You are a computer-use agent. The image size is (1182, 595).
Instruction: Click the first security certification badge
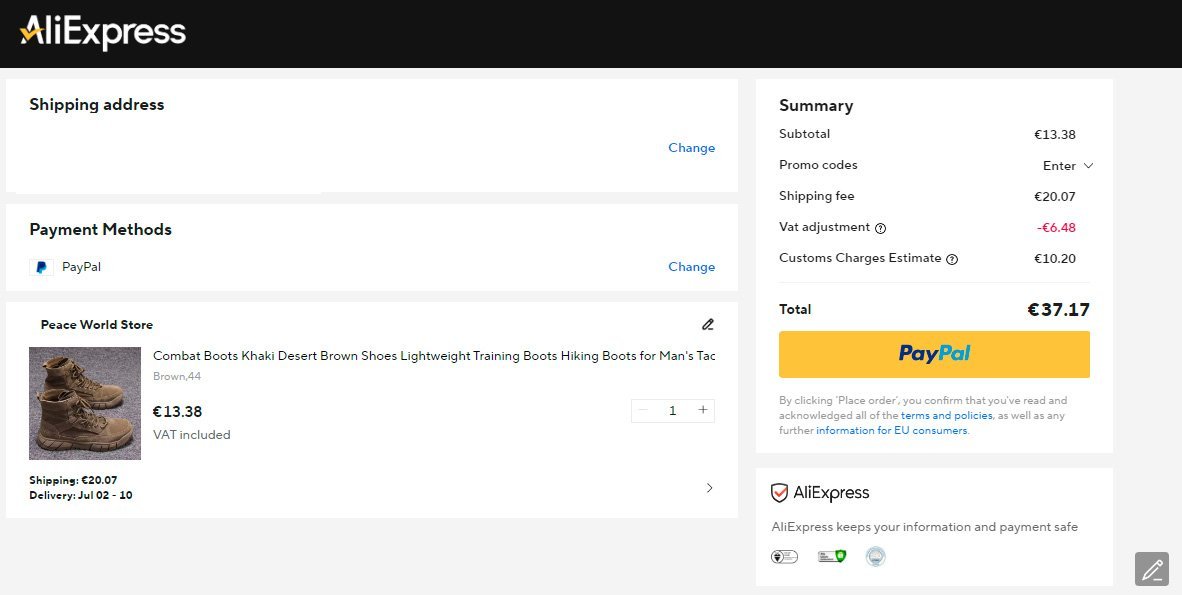point(784,557)
